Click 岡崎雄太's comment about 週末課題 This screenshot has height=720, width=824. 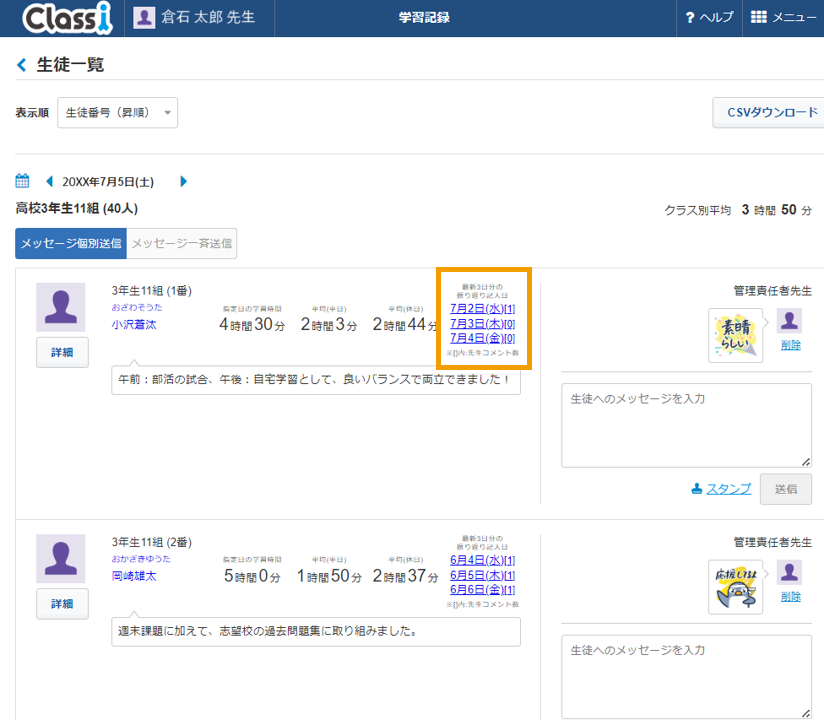316,631
